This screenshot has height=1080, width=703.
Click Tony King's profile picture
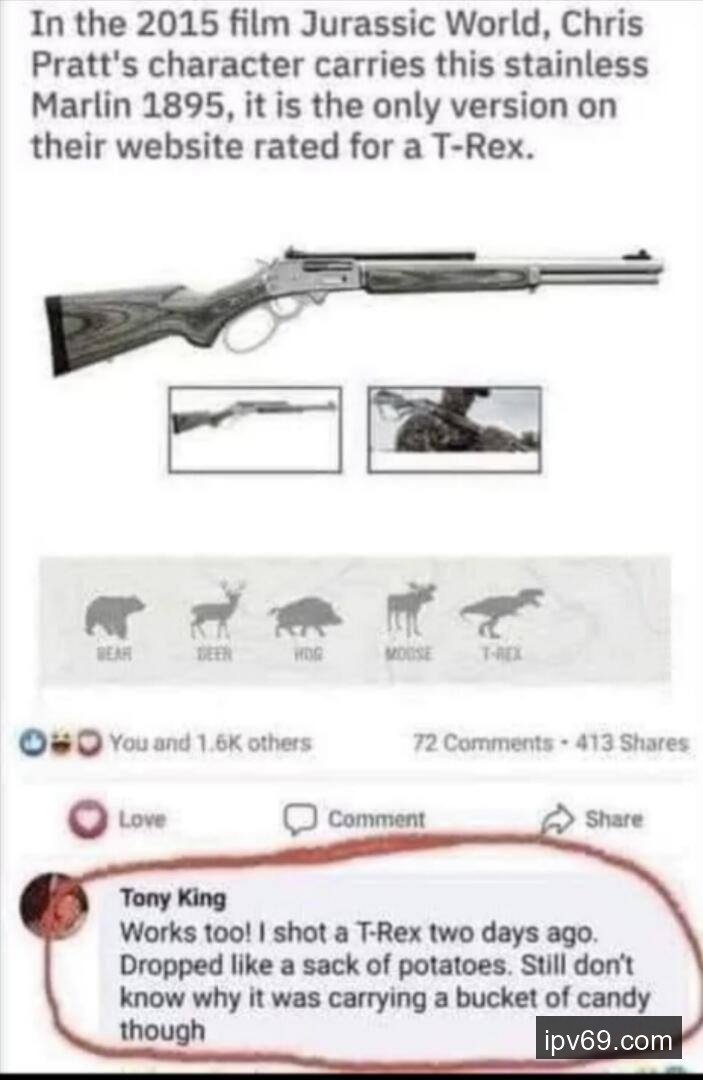point(54,905)
